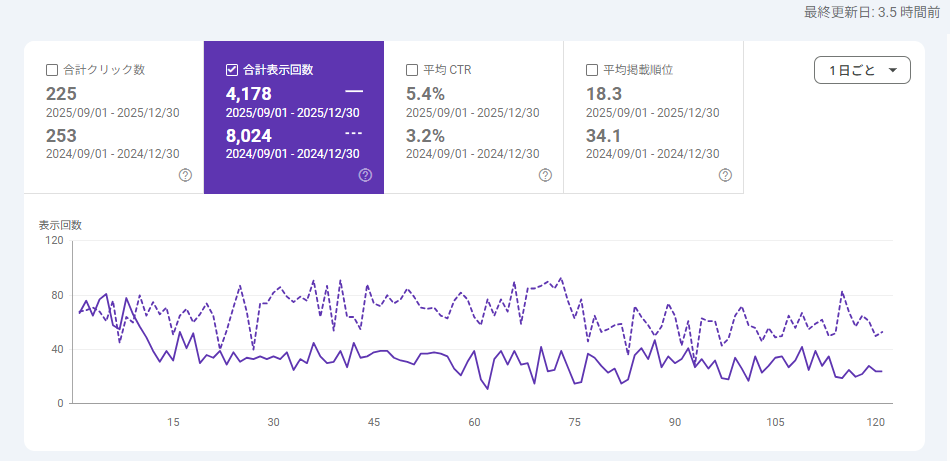Click the help icon in 平均 CTR card
The height and width of the screenshot is (461, 950).
point(545,175)
